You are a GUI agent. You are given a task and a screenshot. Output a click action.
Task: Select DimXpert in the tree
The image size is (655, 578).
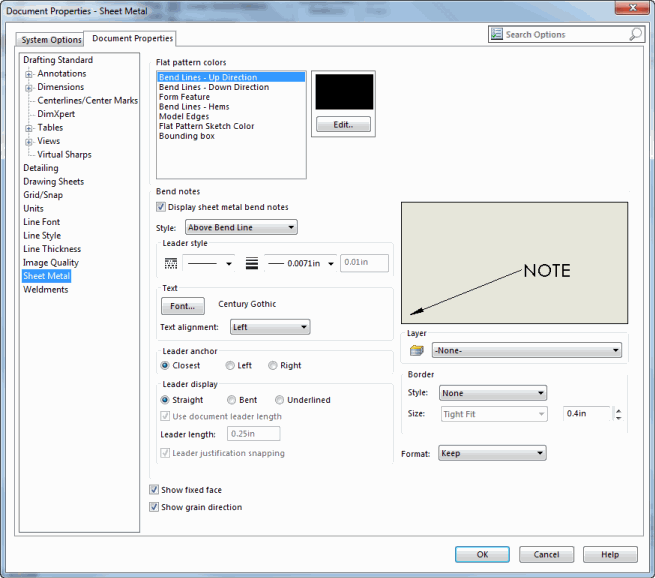56,114
